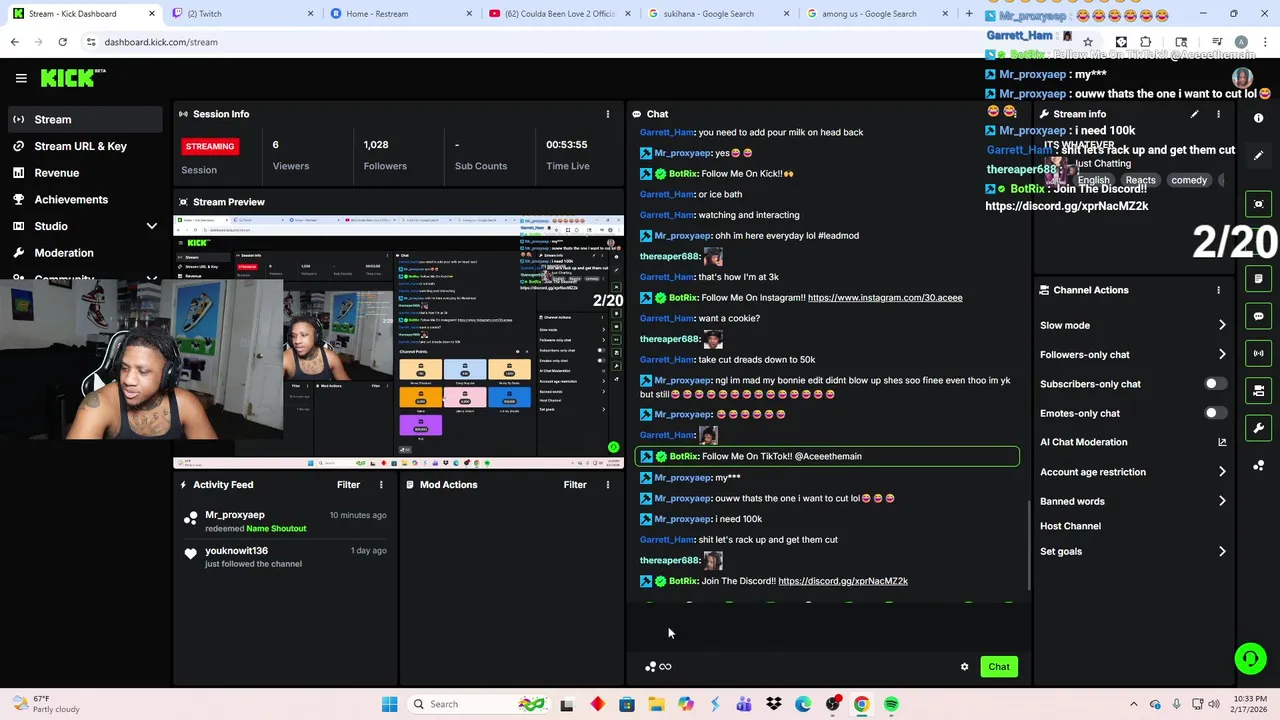Switch to among us Google Search tab

tap(877, 14)
